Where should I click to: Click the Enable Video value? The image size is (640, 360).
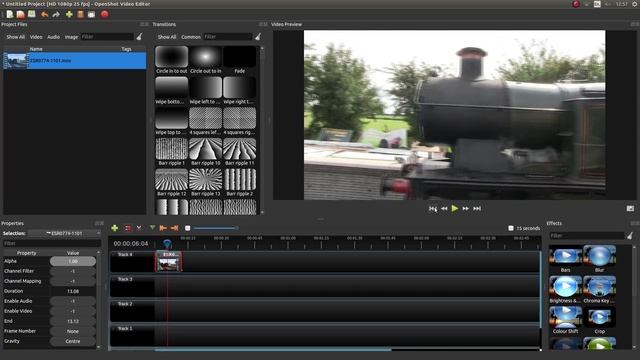tap(73, 311)
